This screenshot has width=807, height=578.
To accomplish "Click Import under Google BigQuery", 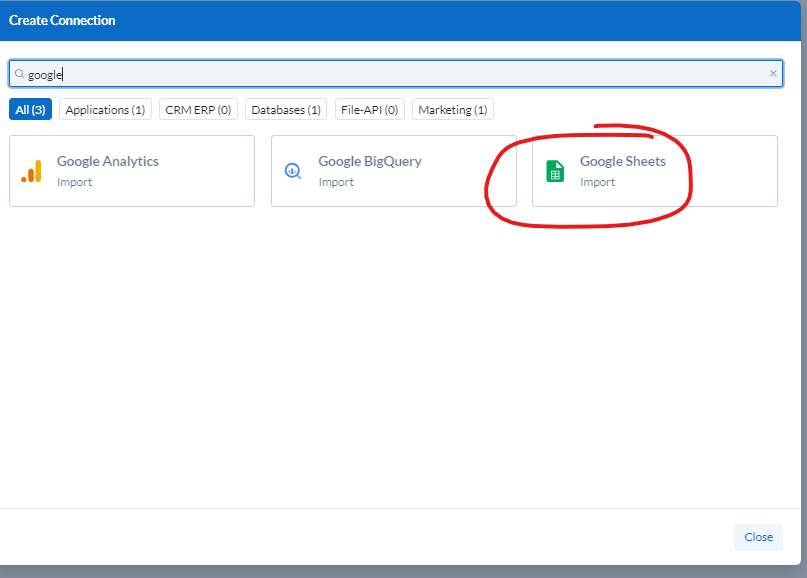I will [x=336, y=182].
